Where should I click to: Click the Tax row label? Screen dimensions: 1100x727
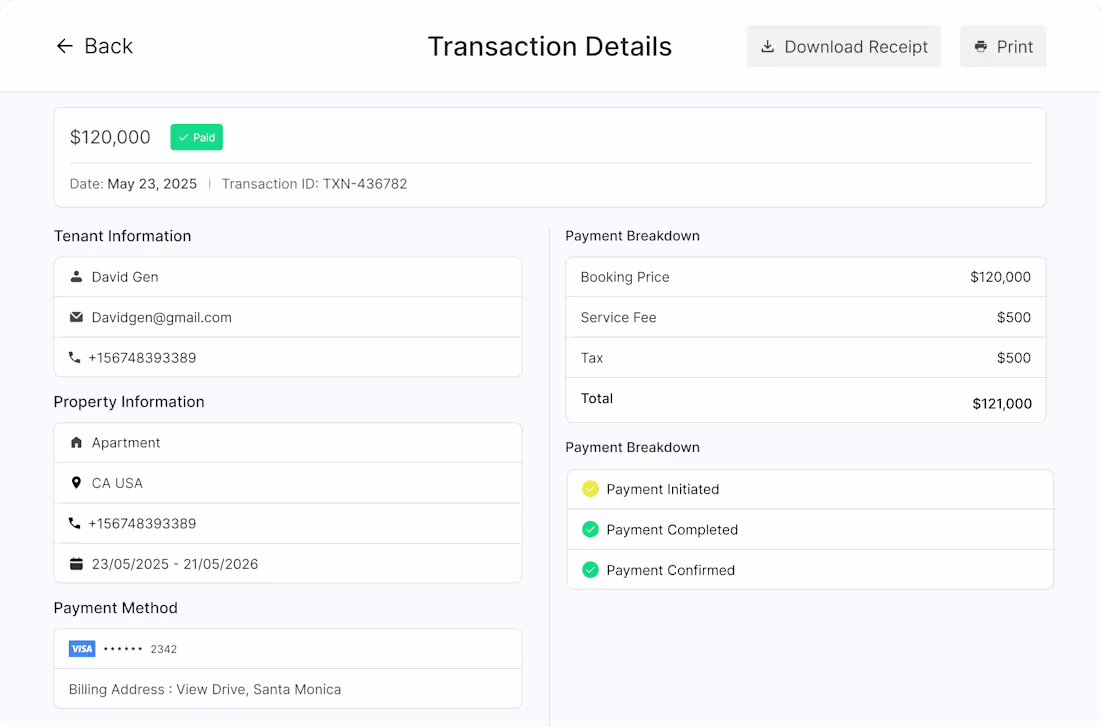pyautogui.click(x=592, y=358)
